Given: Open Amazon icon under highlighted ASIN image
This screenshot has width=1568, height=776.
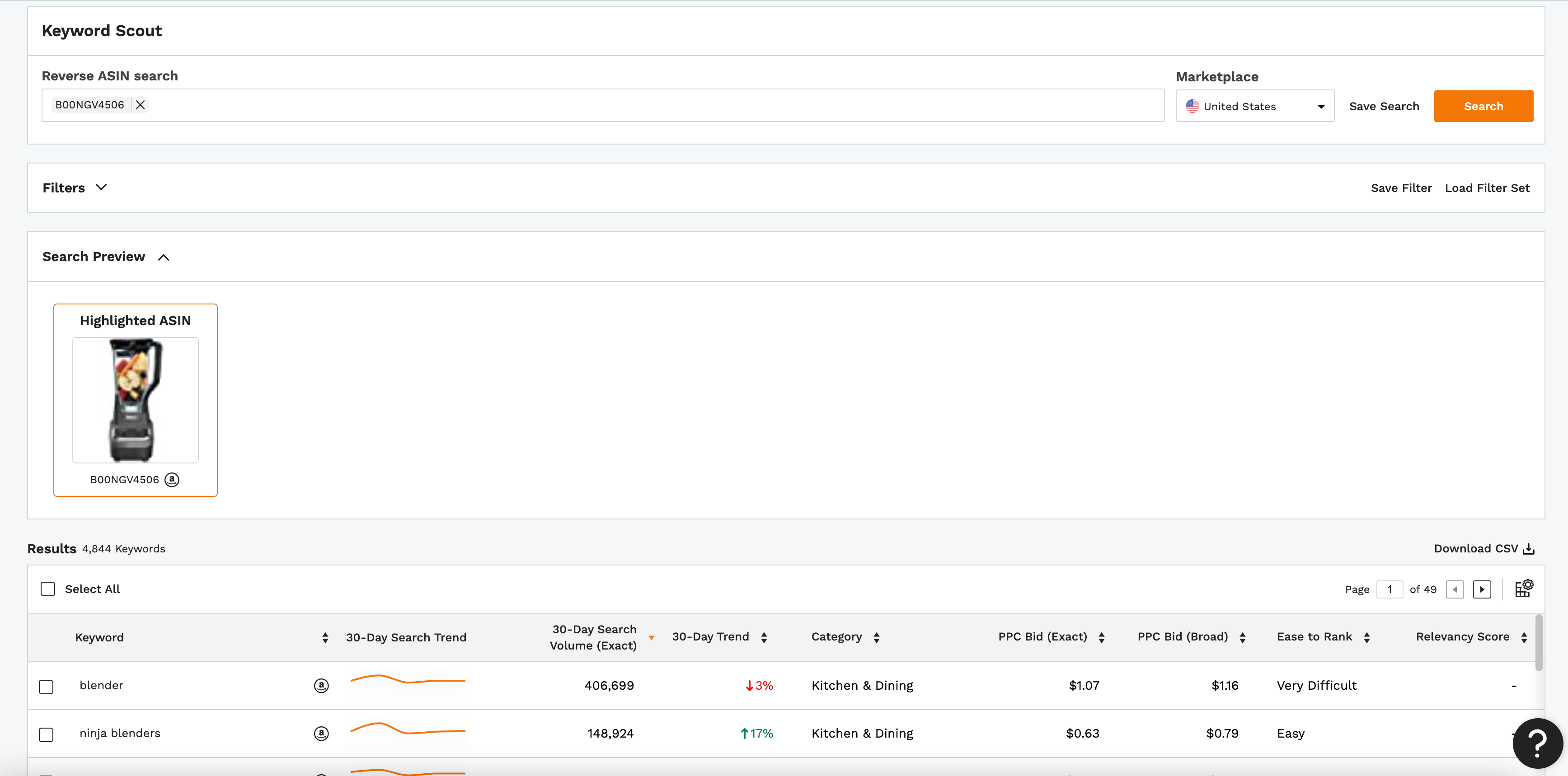Looking at the screenshot, I should coord(172,480).
